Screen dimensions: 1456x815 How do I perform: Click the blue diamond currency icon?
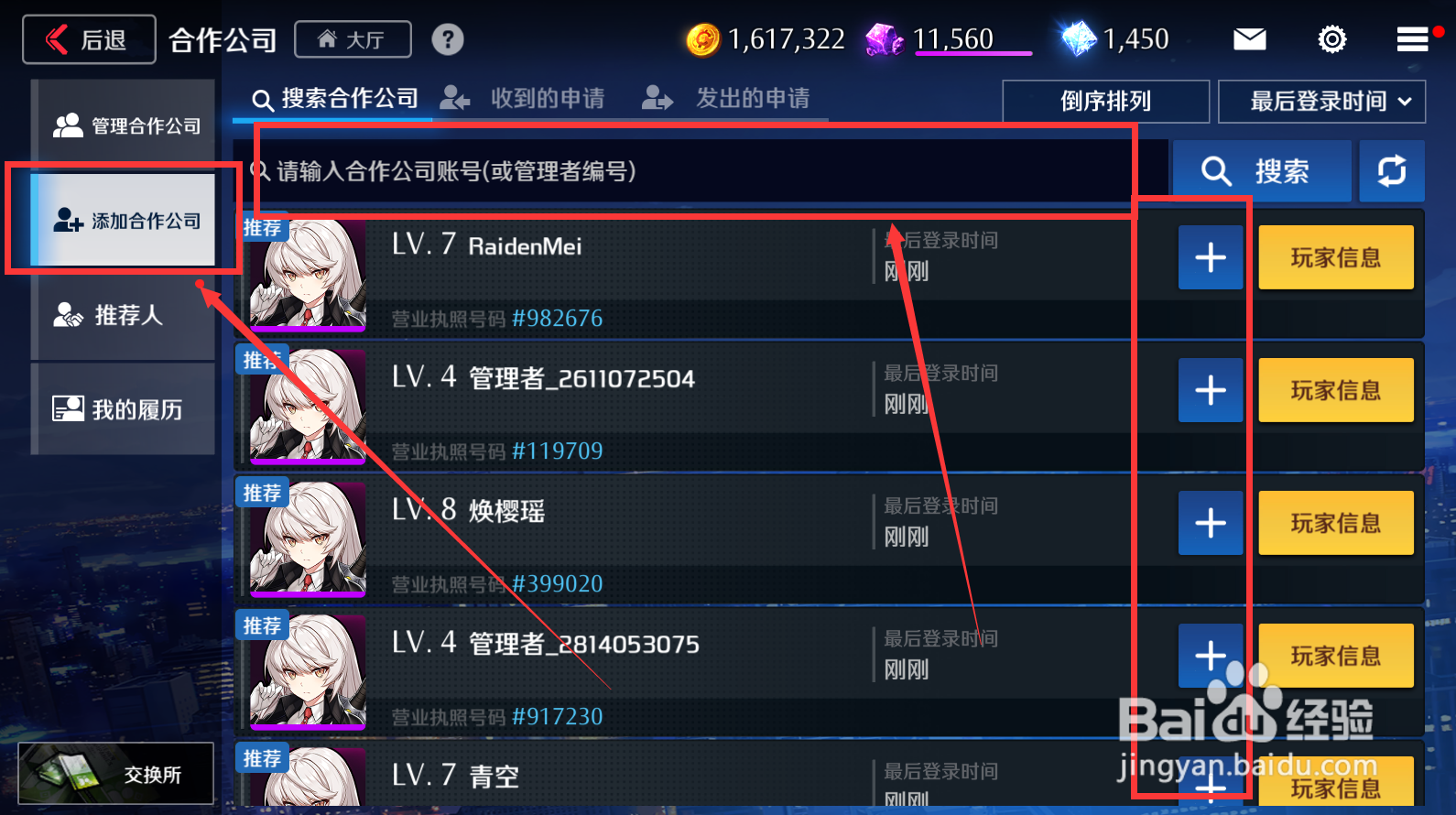(1078, 39)
